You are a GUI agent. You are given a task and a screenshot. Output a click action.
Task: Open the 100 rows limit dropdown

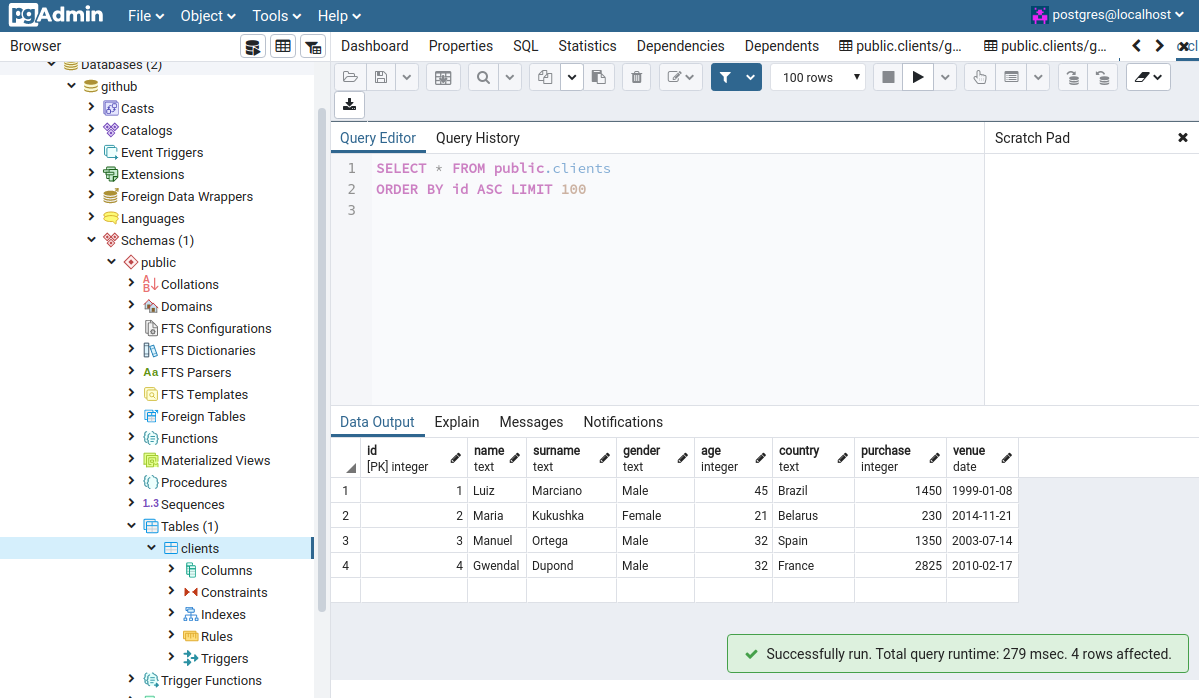818,77
